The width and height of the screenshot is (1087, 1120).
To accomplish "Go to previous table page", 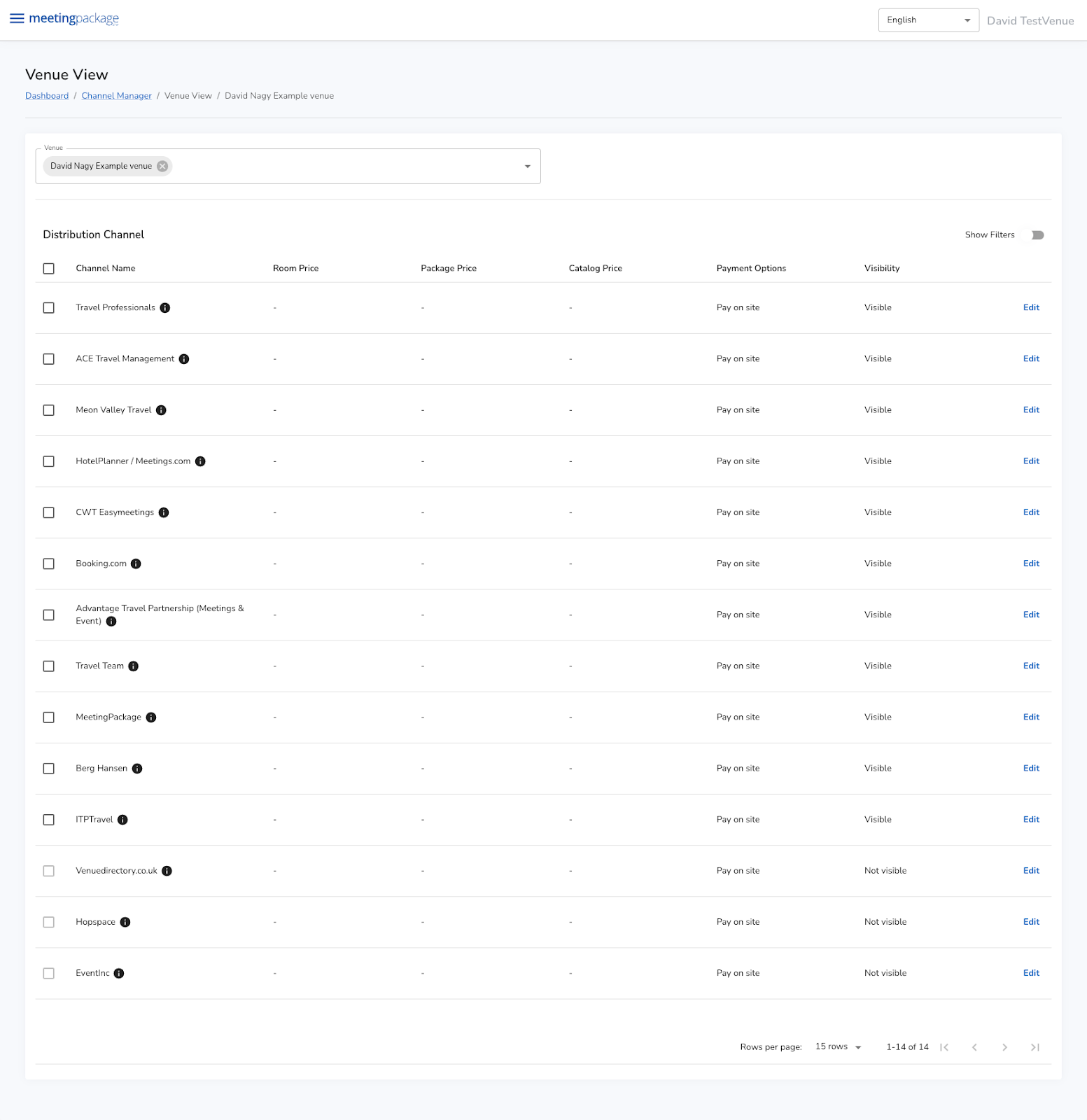I will click(974, 1047).
